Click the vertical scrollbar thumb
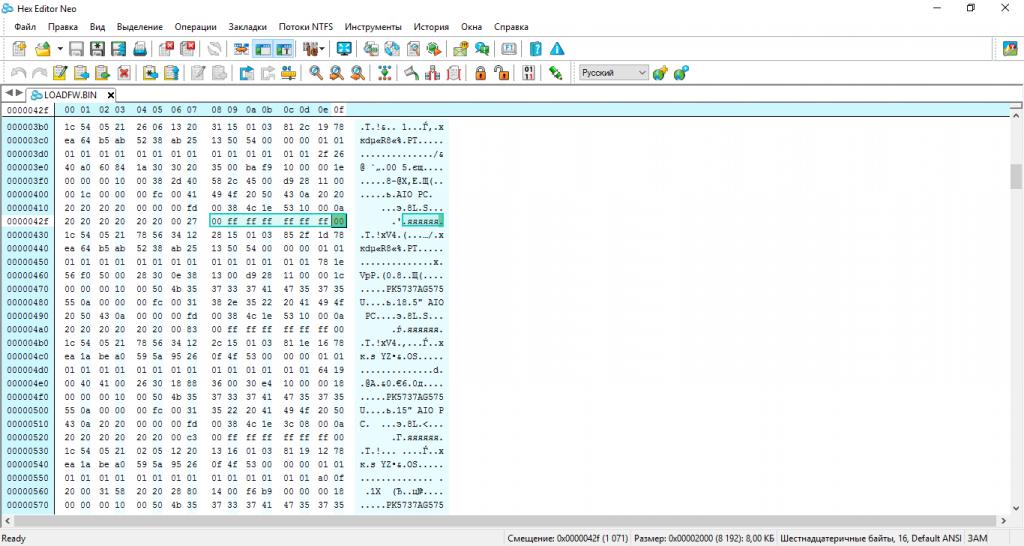 pyautogui.click(x=1016, y=176)
